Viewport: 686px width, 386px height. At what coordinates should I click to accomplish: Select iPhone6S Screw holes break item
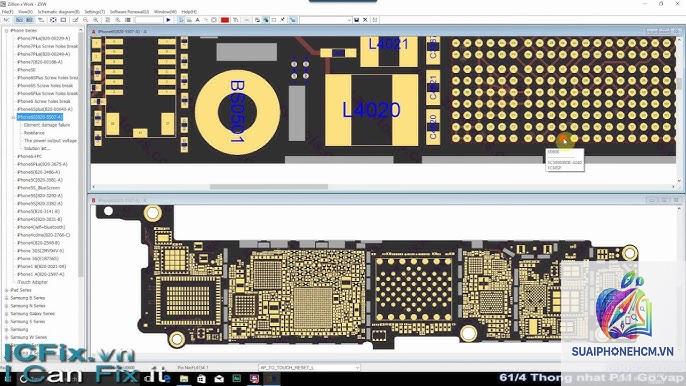pyautogui.click(x=45, y=86)
